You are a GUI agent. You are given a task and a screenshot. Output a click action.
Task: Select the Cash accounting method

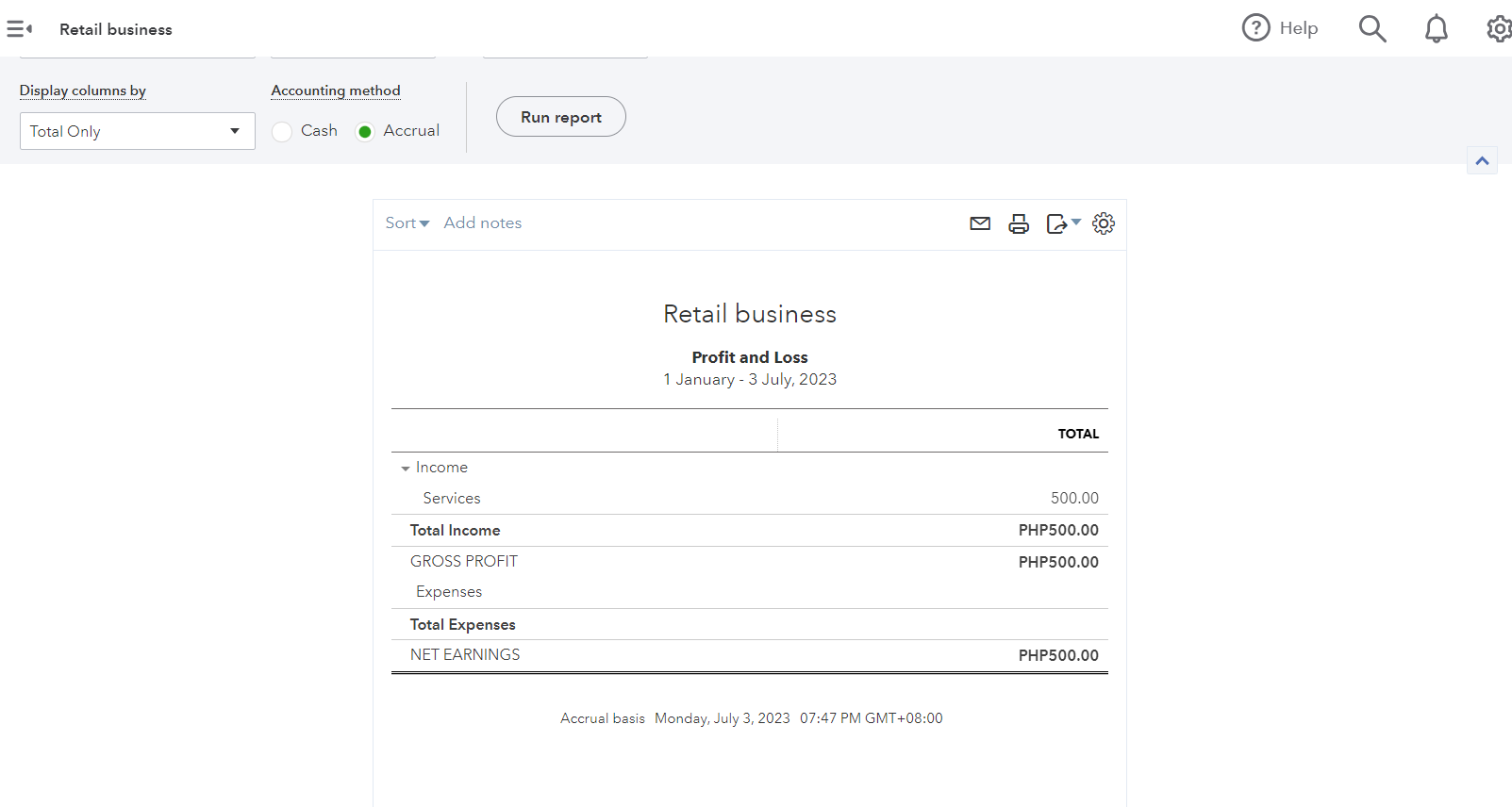point(282,131)
